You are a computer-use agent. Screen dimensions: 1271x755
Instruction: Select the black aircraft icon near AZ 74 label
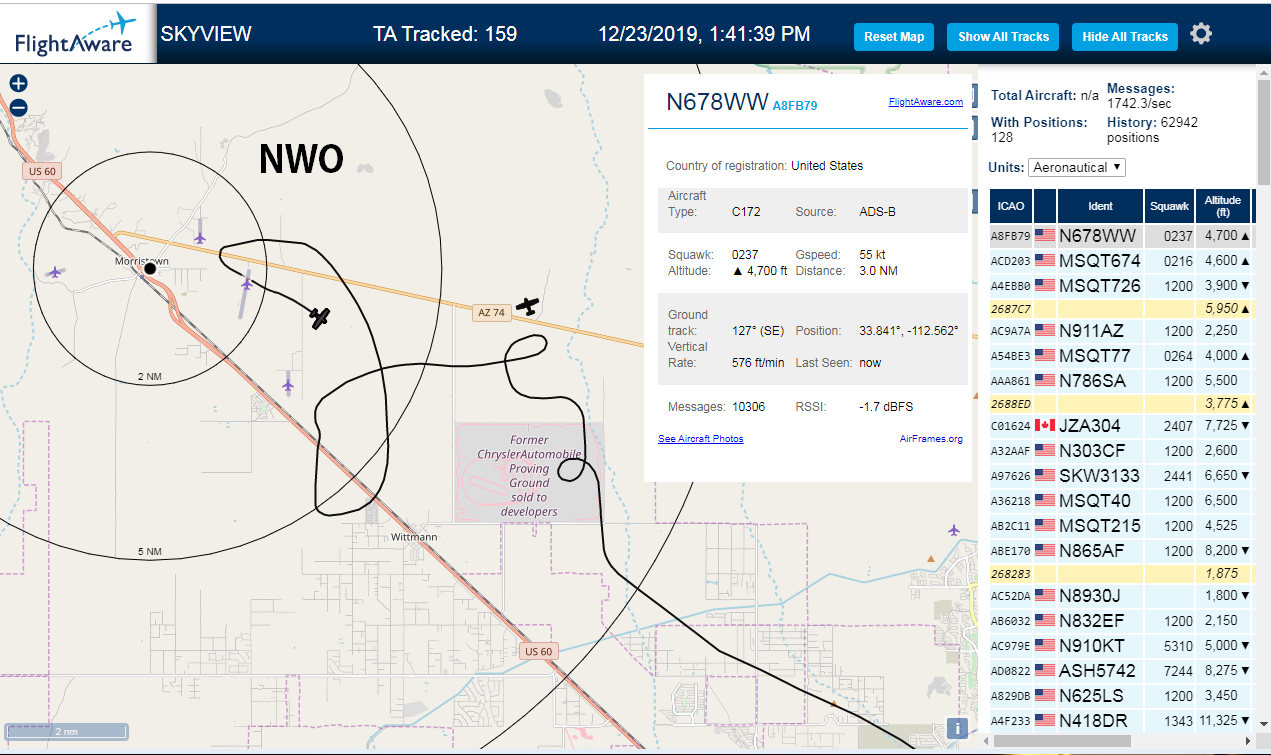click(x=526, y=306)
